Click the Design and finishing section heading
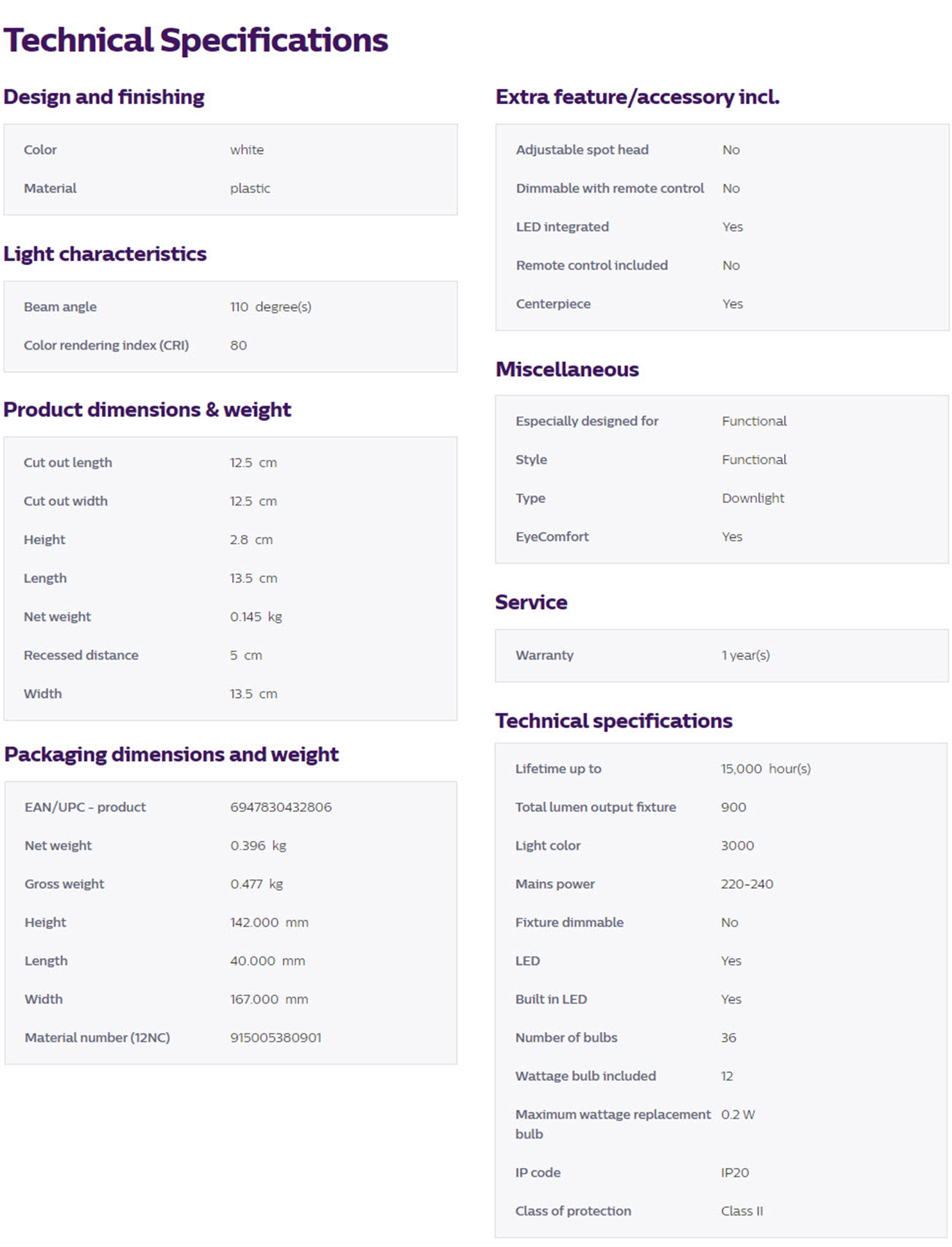Viewport: 952px width, 1247px height. 104,97
